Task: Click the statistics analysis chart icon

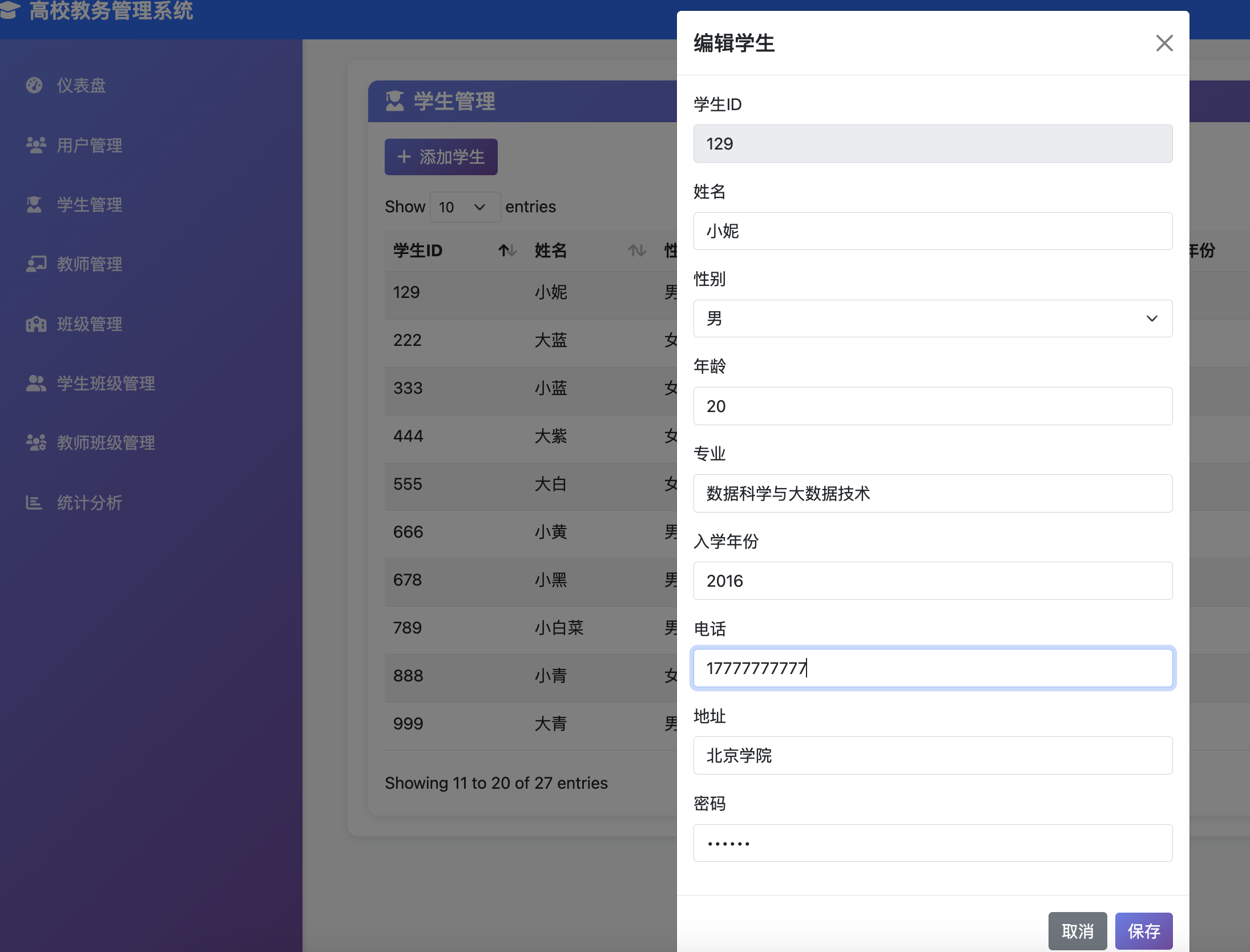Action: 34,503
